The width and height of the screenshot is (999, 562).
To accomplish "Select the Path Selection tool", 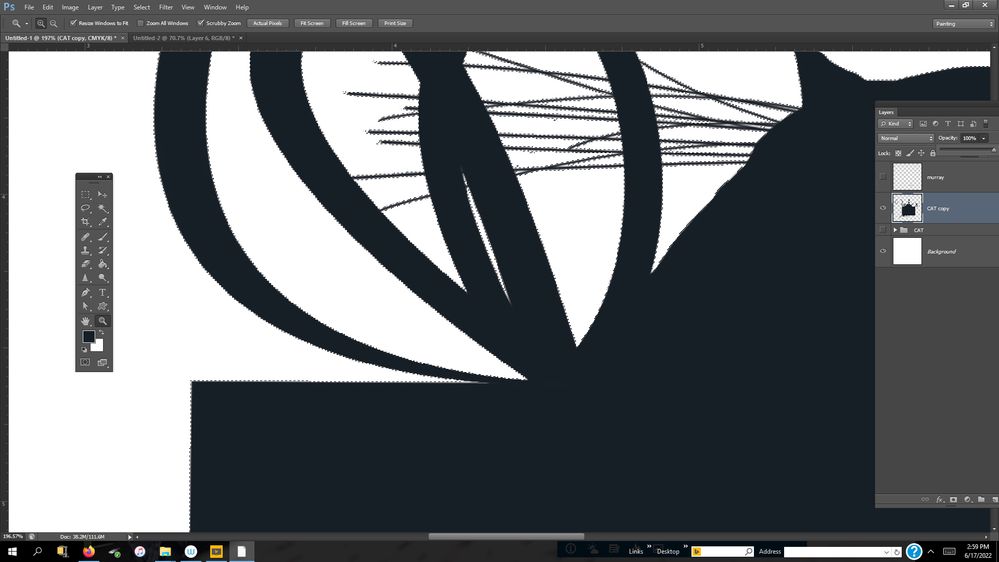I will 85,306.
